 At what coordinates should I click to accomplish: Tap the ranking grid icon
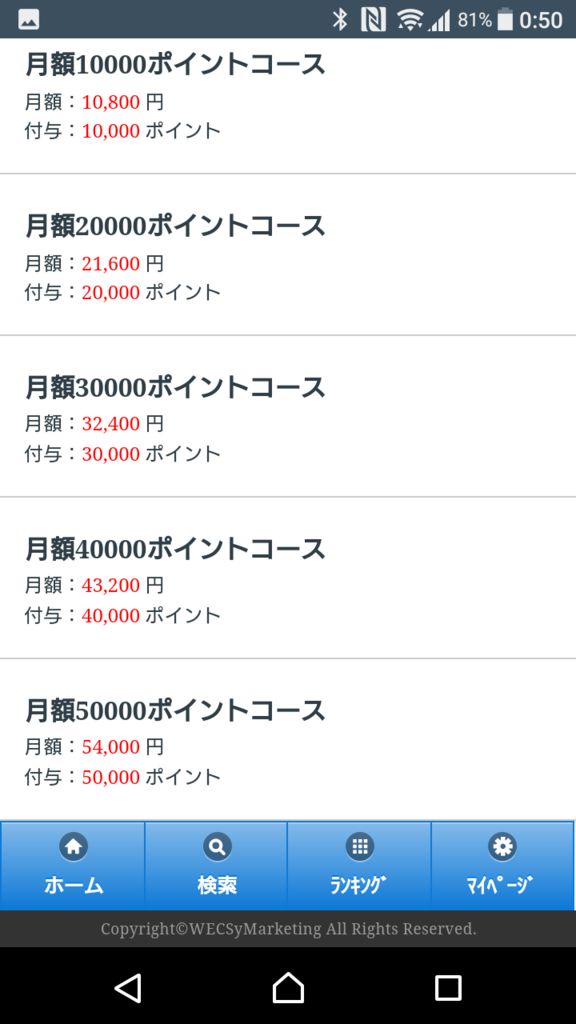(359, 847)
